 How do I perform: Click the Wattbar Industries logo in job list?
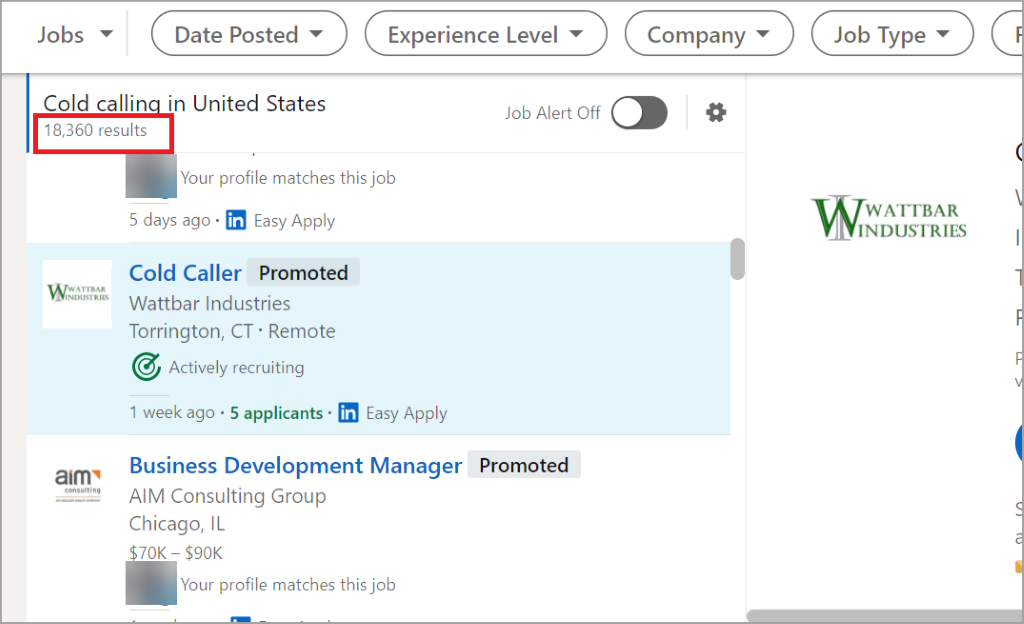[77, 293]
